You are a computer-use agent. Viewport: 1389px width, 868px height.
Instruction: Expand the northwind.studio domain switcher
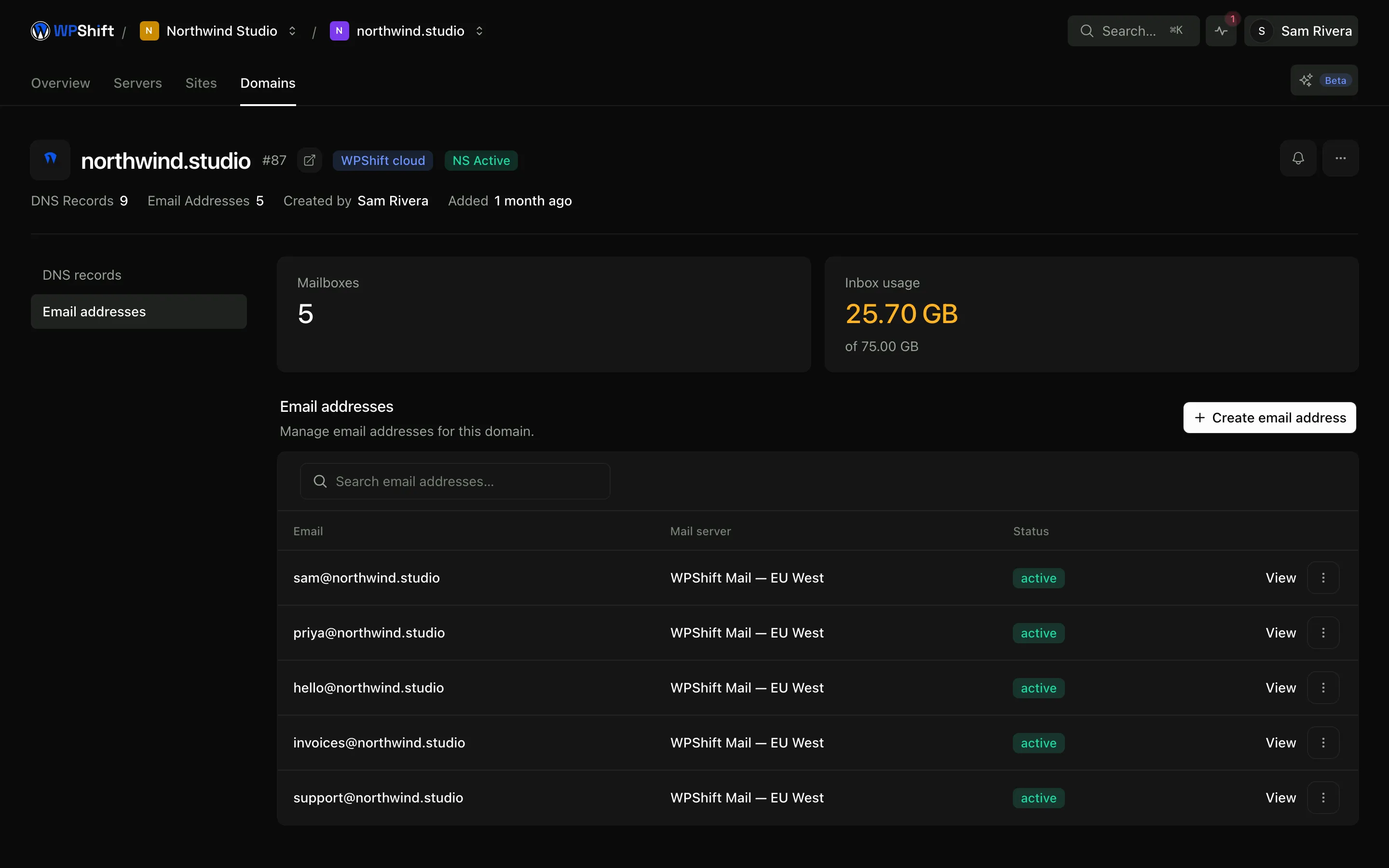[479, 31]
